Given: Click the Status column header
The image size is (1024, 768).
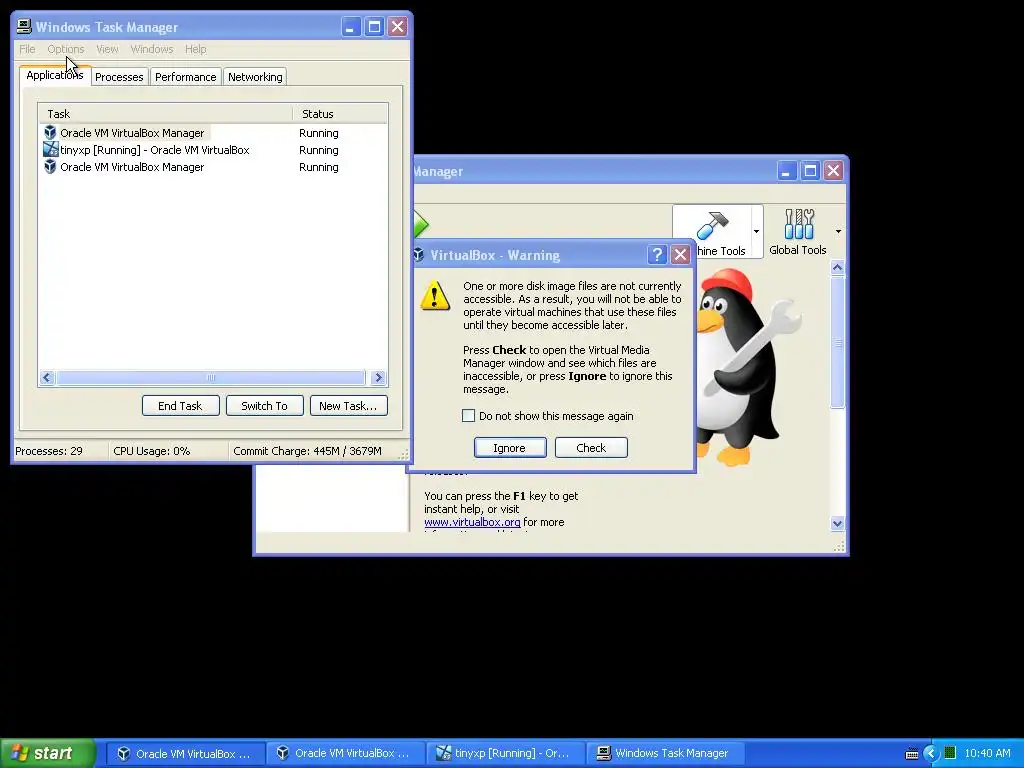Looking at the screenshot, I should [340, 114].
